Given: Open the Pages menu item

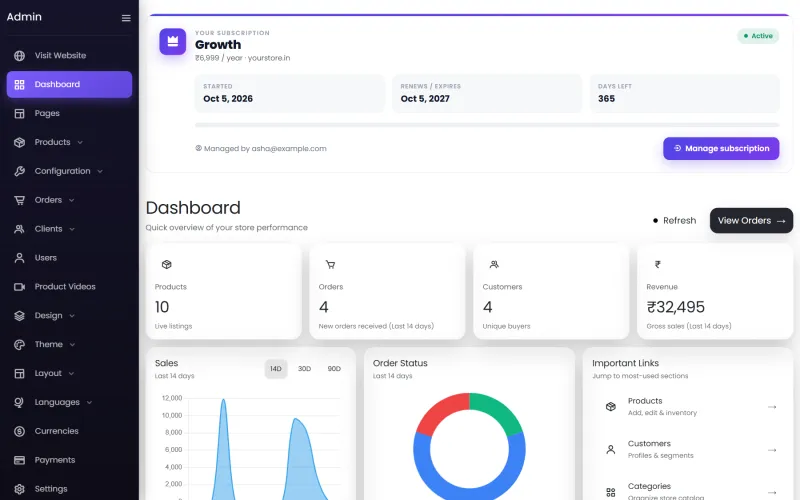Looking at the screenshot, I should coord(69,113).
